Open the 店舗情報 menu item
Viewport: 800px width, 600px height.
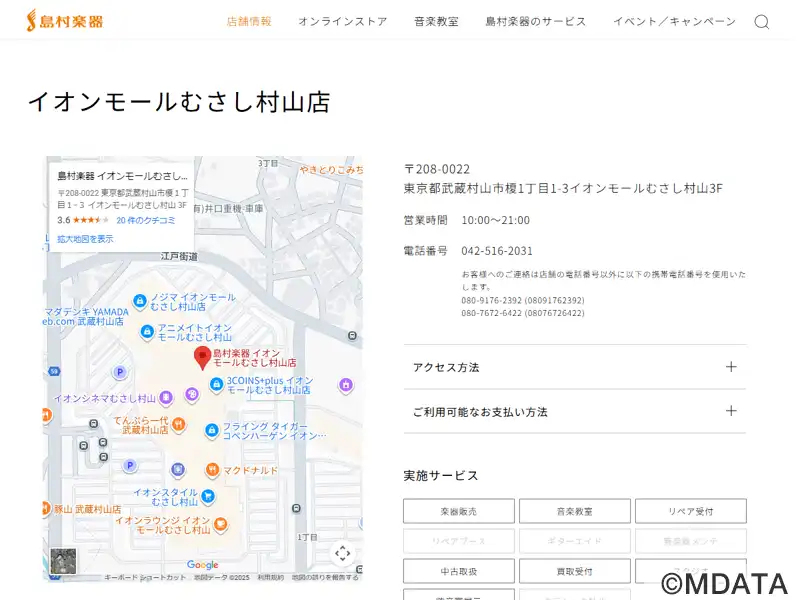click(249, 22)
